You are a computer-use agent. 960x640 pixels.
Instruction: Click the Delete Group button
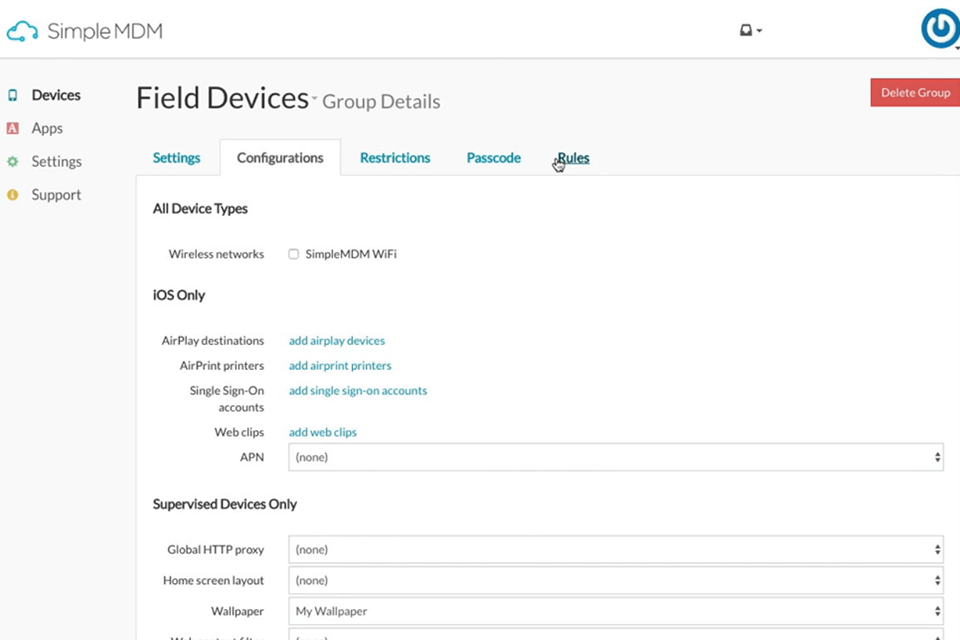click(914, 92)
